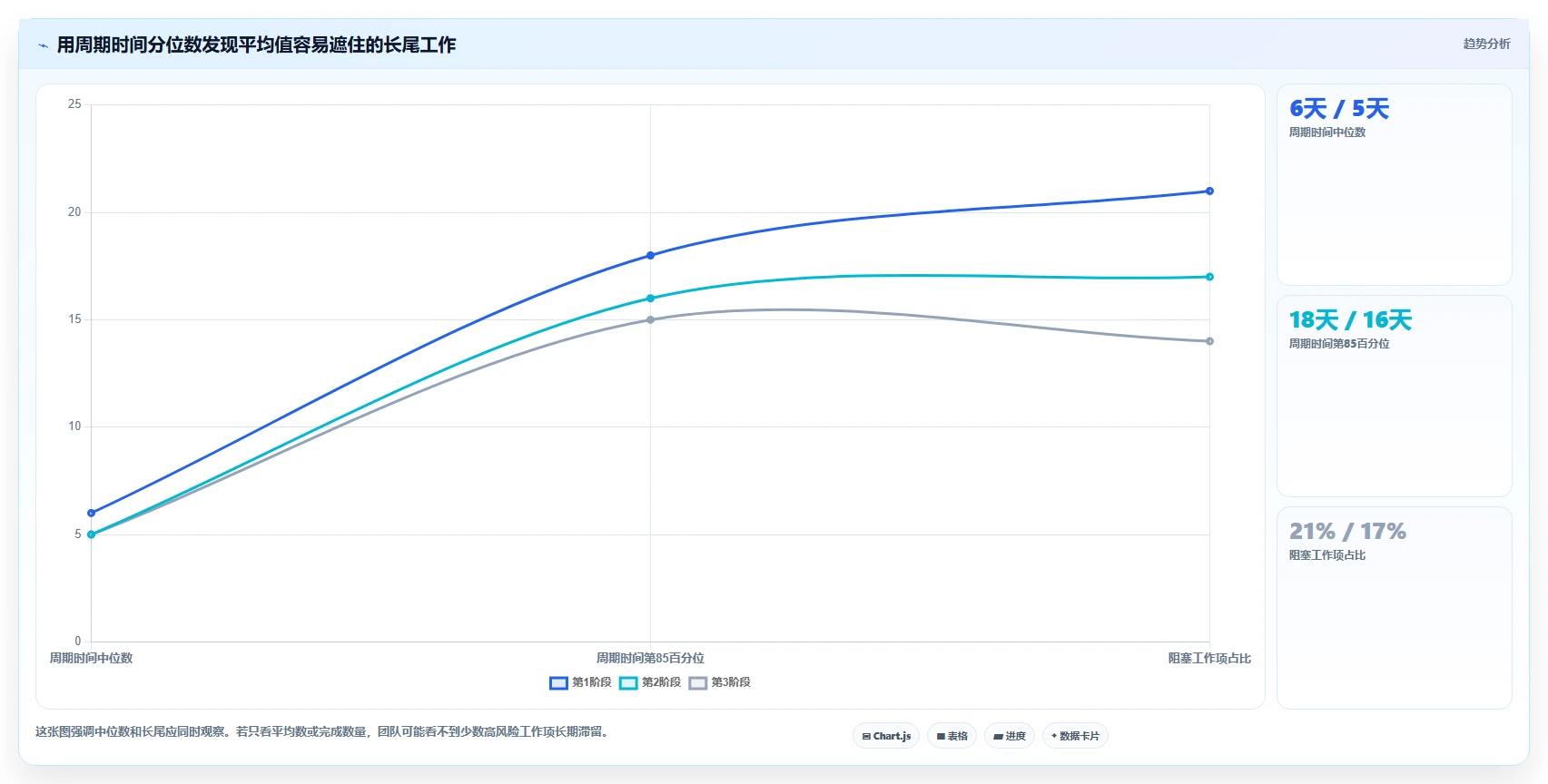Image resolution: width=1548 pixels, height=784 pixels.
Task: Click the gray 第3阶段 legend color box
Action: point(698,683)
